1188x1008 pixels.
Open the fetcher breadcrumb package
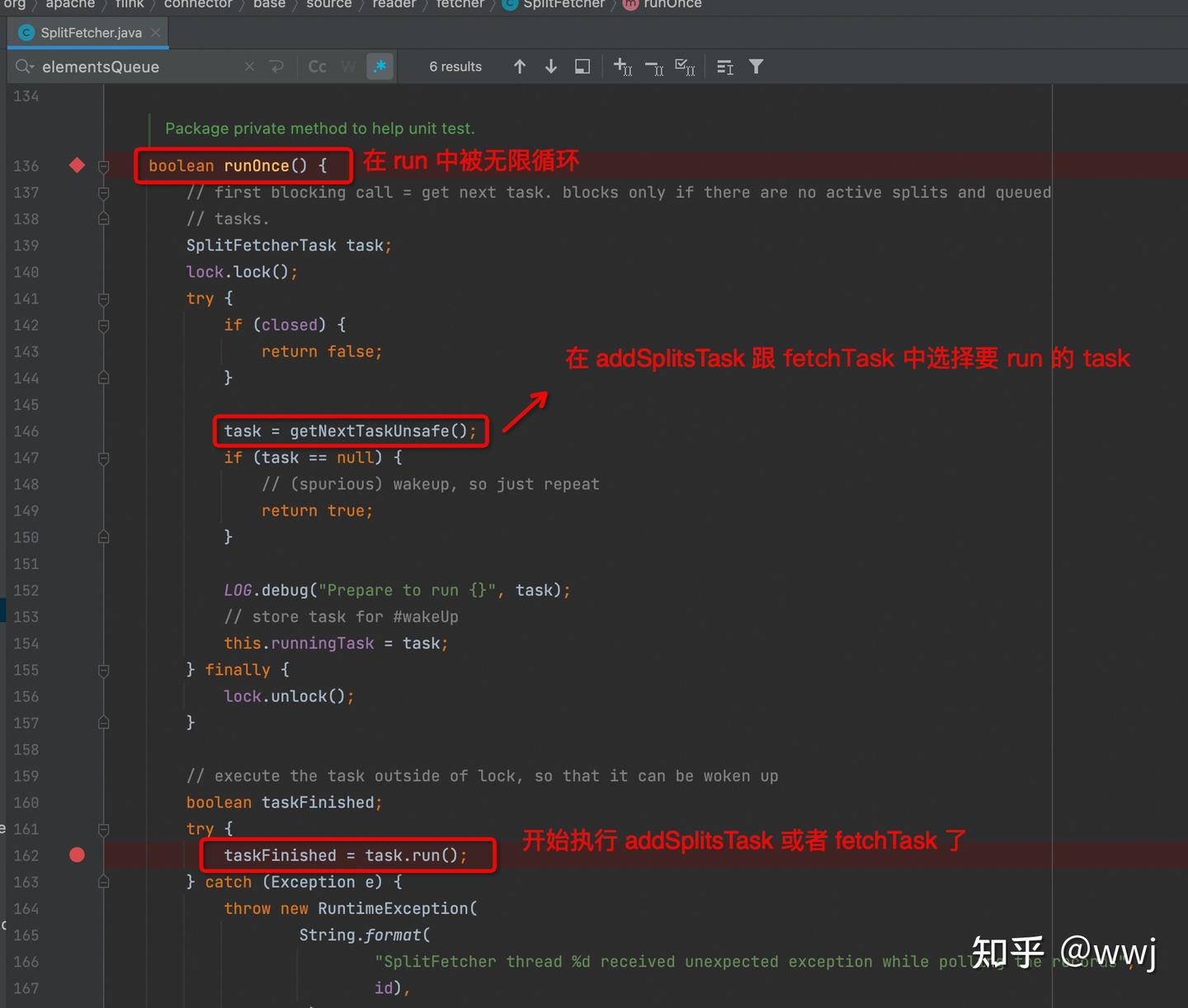(460, 5)
